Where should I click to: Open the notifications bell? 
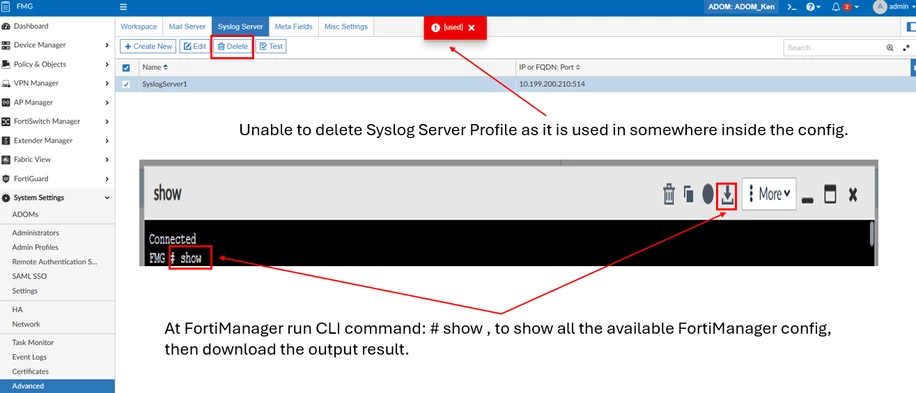[836, 7]
